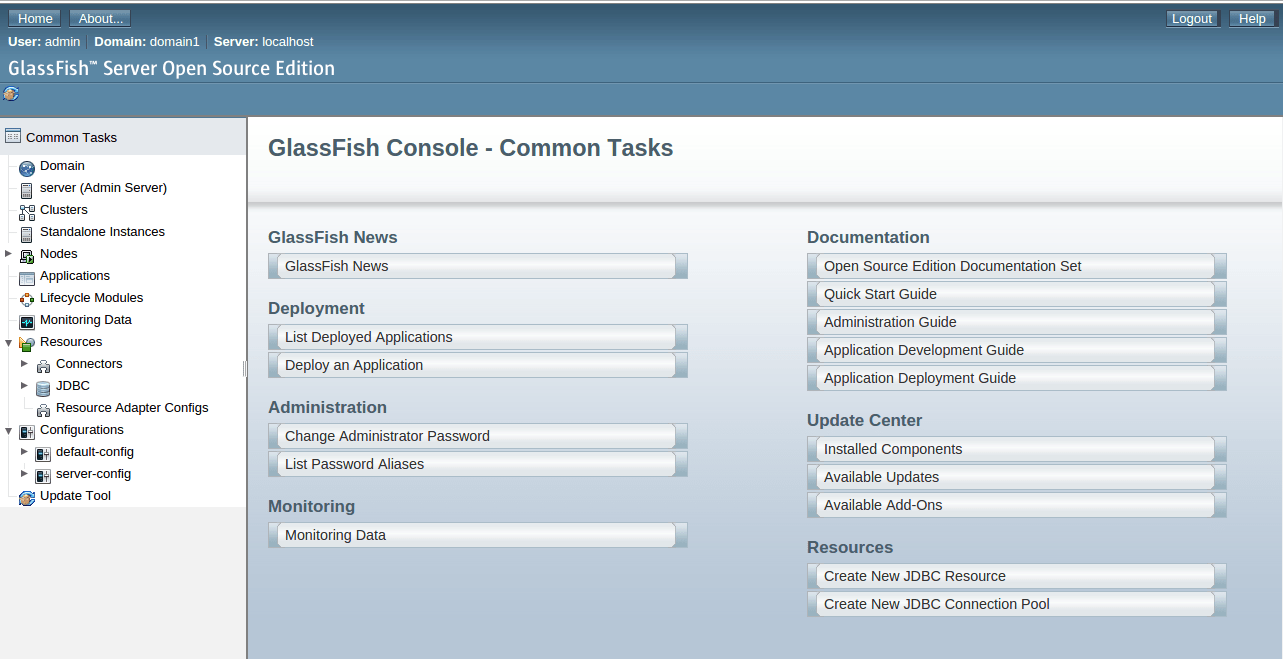
Task: Click the Monitoring Data tree icon
Action: pyautogui.click(x=27, y=322)
